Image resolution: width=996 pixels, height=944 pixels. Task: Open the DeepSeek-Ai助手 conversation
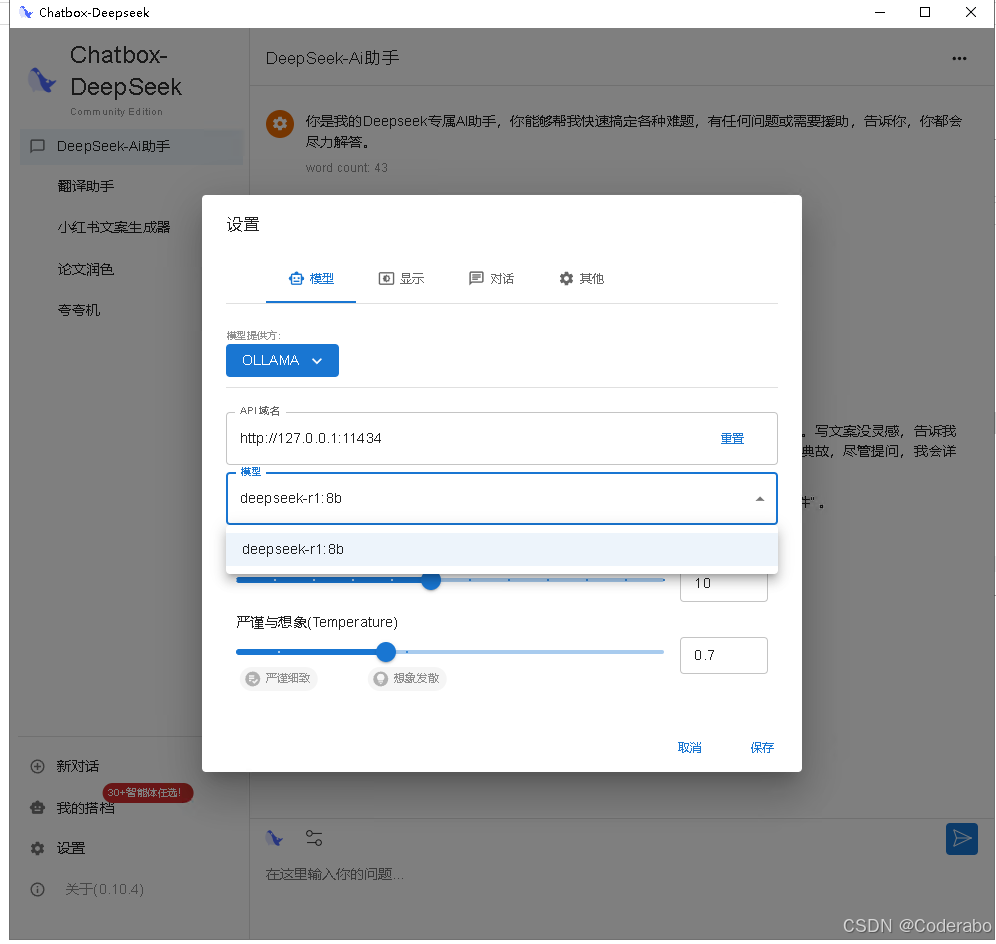[x=131, y=146]
